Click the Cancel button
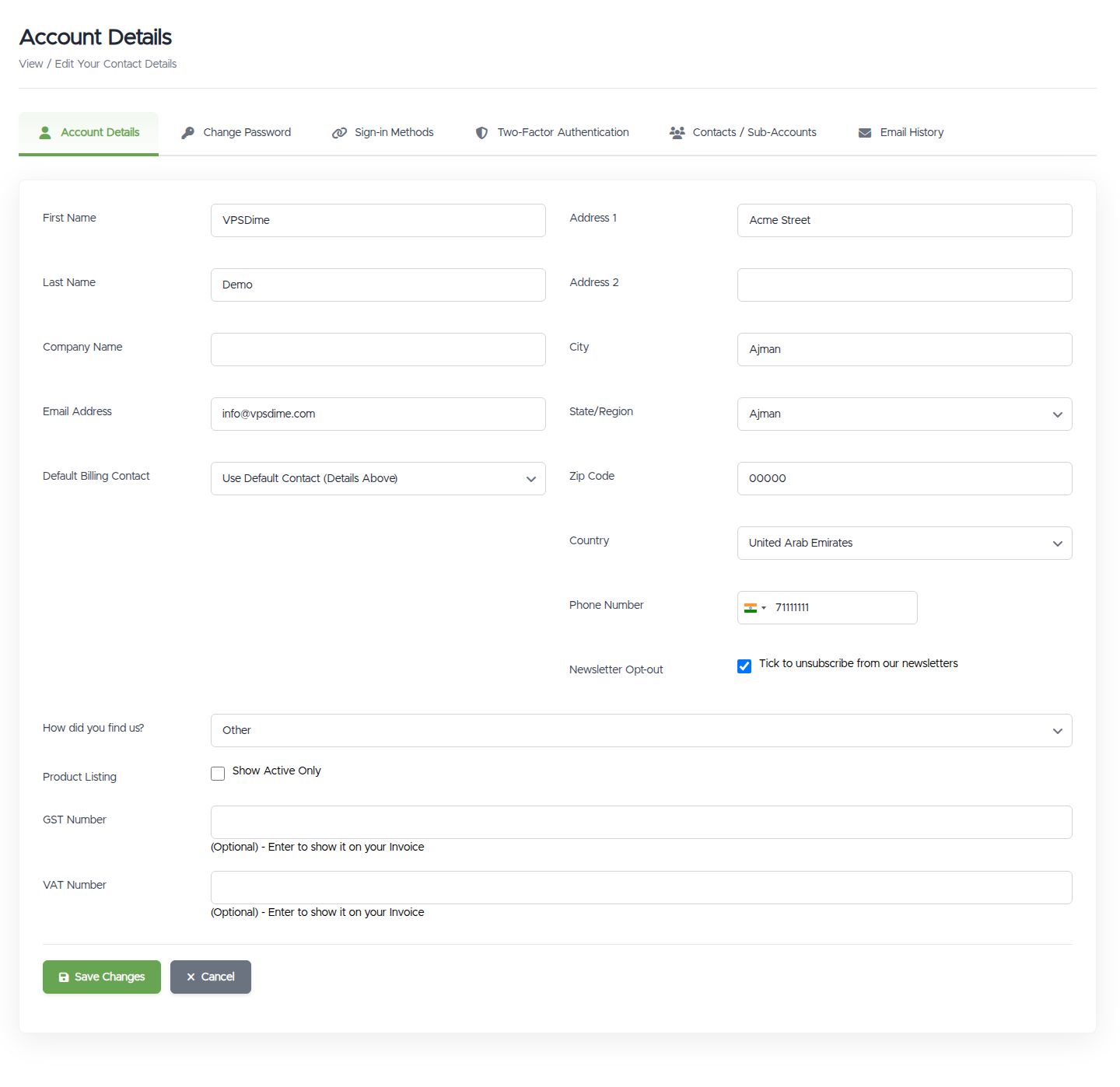The image size is (1120, 1087). [211, 977]
